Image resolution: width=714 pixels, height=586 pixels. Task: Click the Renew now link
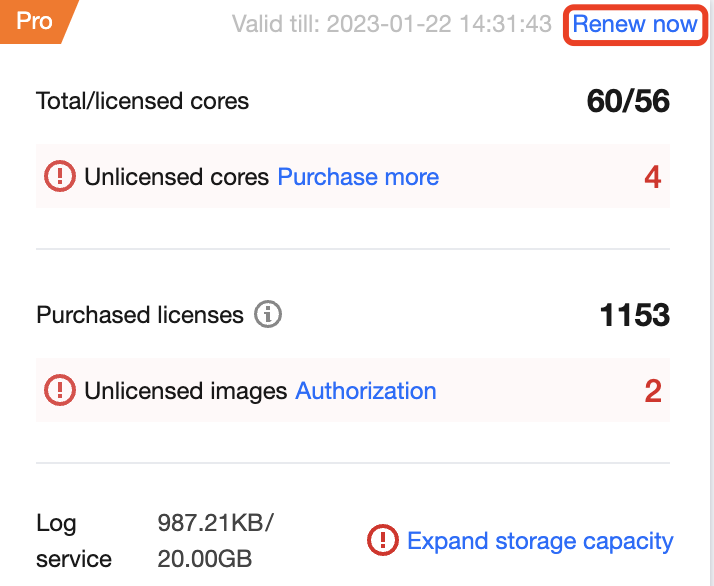click(634, 24)
